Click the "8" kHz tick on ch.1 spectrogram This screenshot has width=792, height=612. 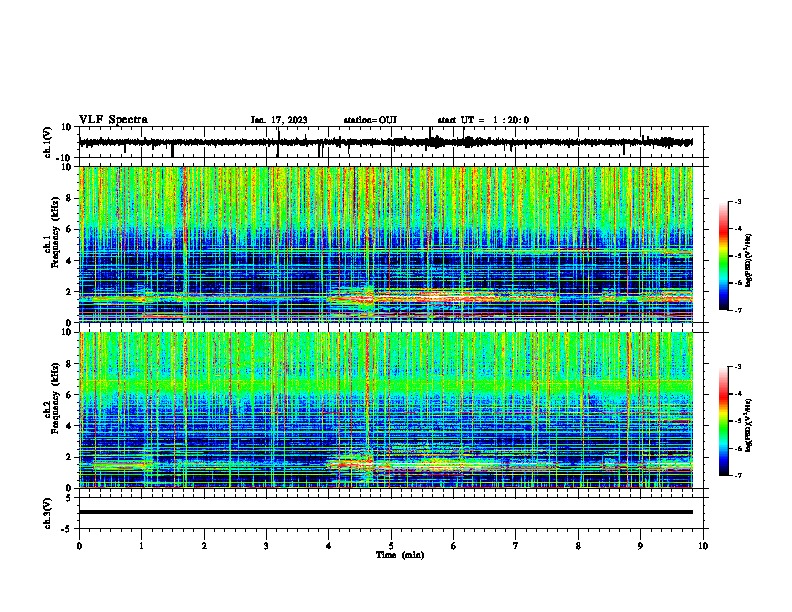click(69, 198)
